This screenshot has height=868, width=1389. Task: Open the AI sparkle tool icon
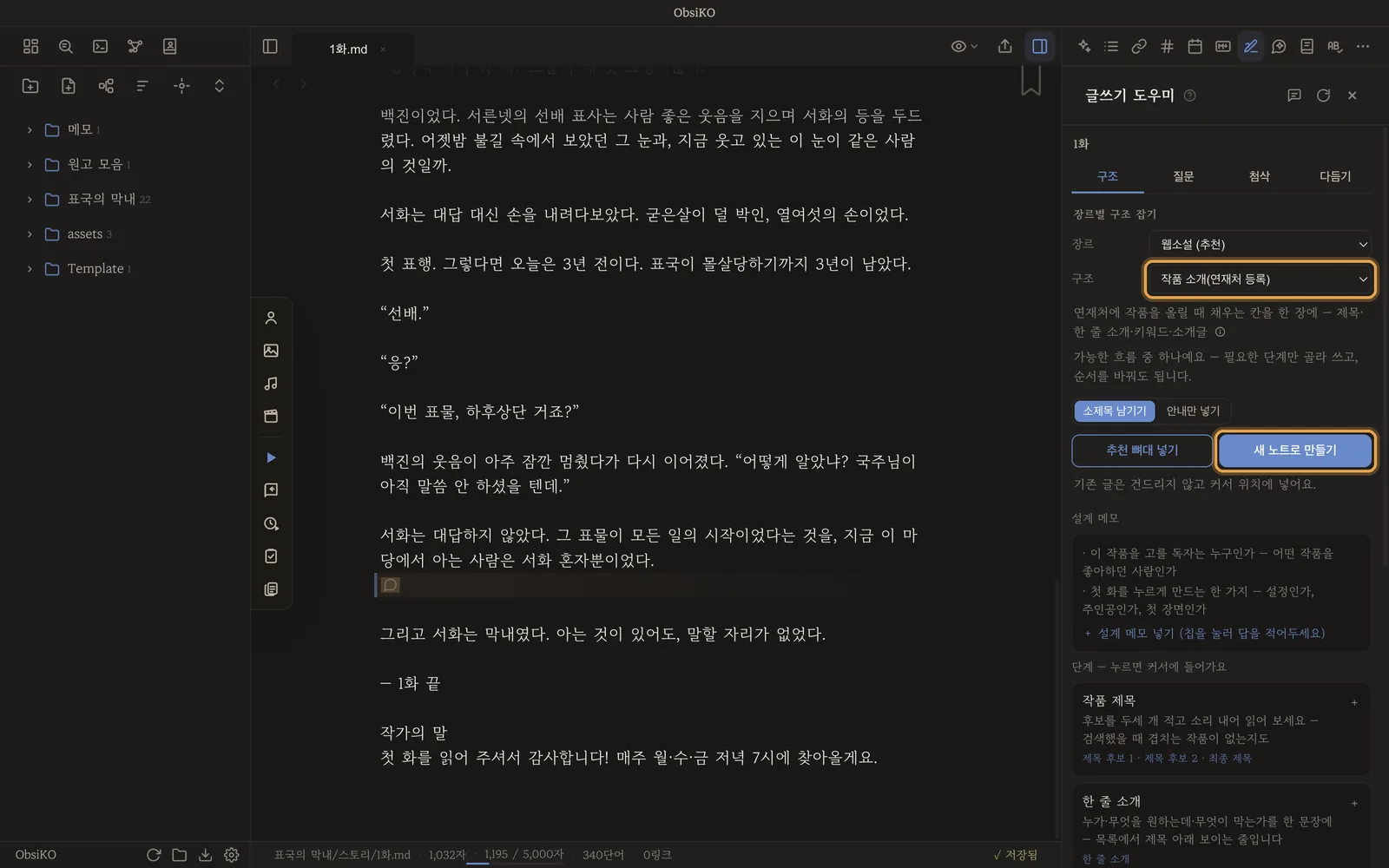coord(1083,46)
